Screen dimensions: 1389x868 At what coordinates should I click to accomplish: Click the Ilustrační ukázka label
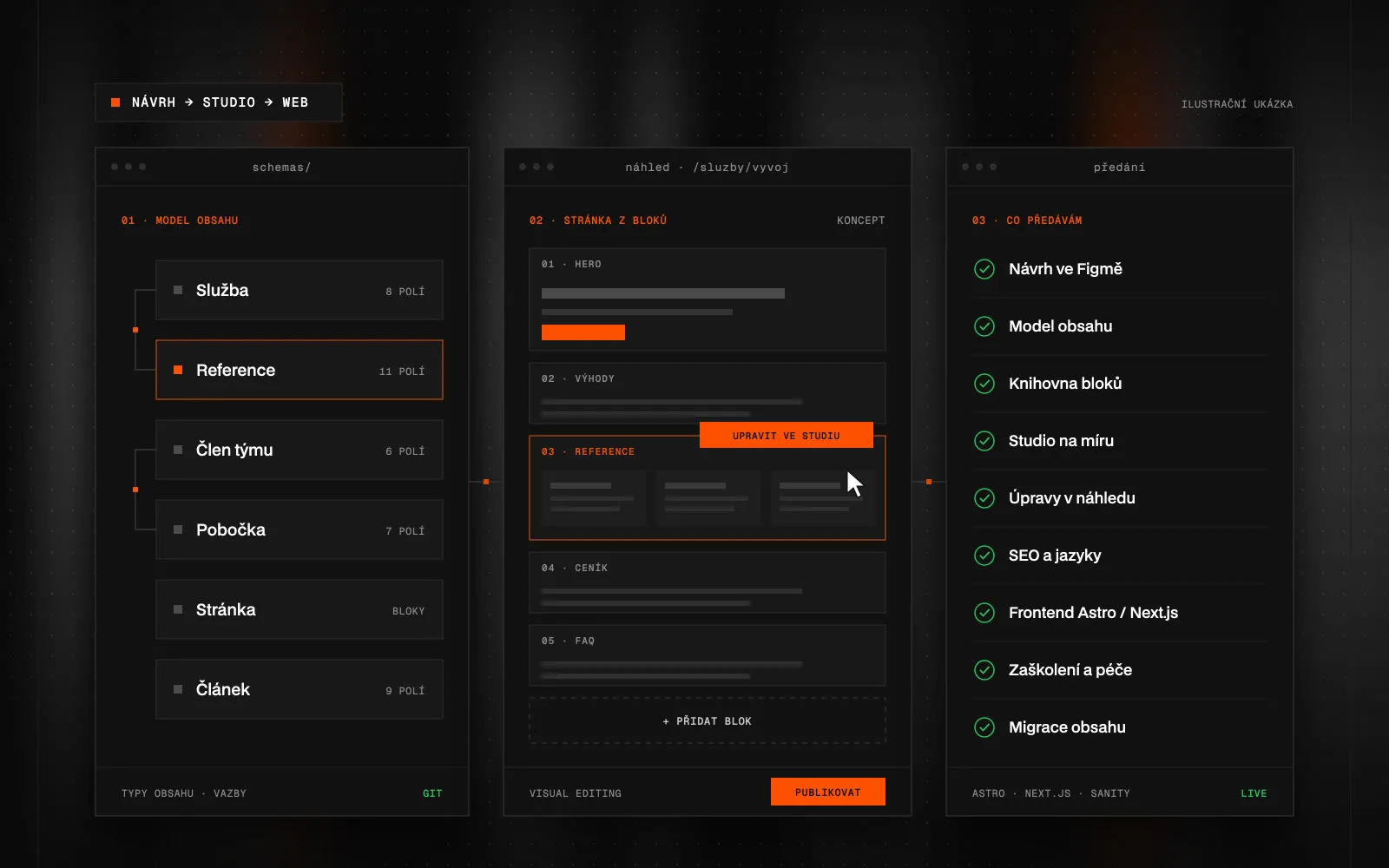(1237, 104)
